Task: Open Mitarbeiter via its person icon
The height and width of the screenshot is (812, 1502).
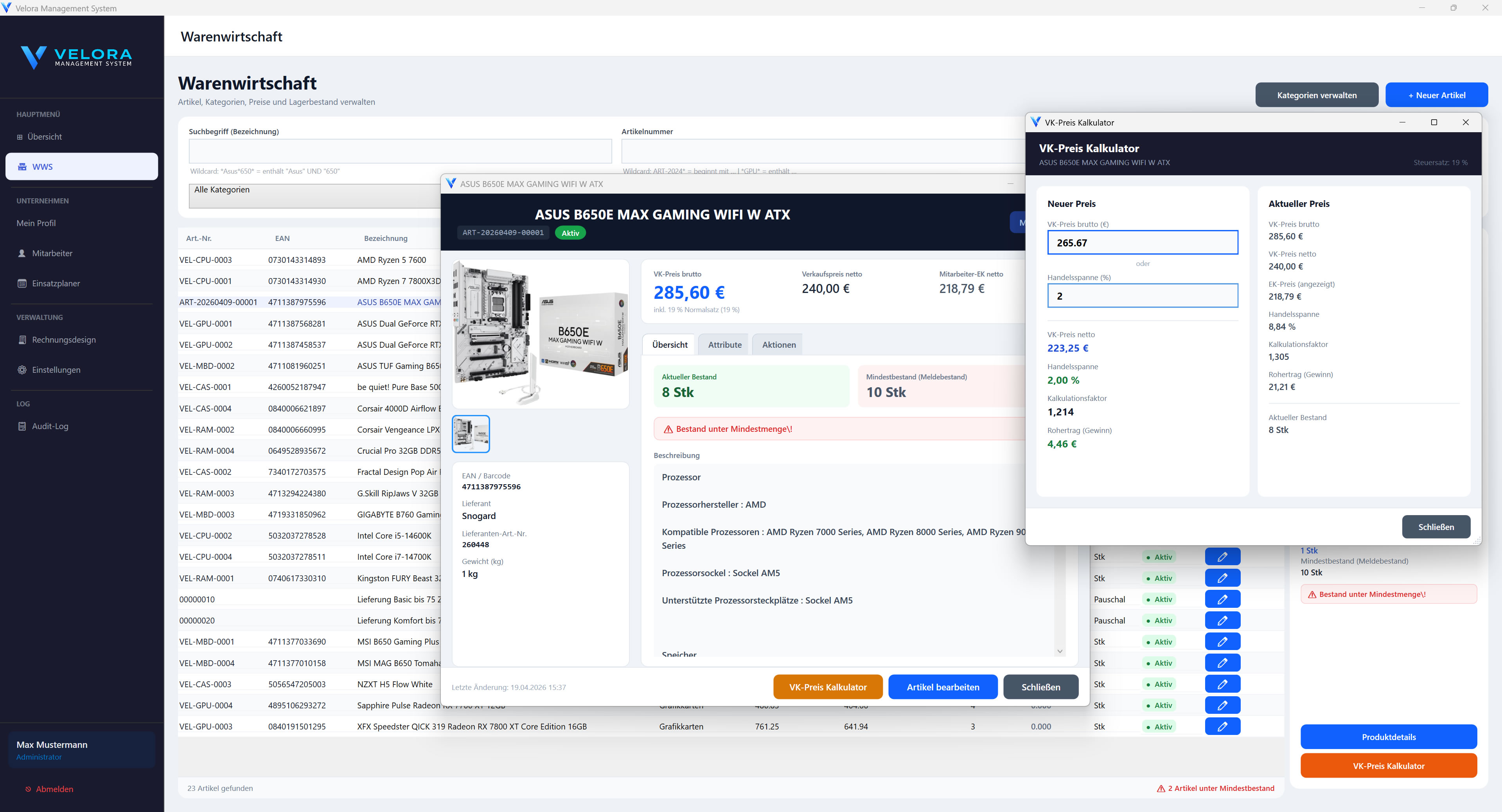Action: click(x=22, y=253)
